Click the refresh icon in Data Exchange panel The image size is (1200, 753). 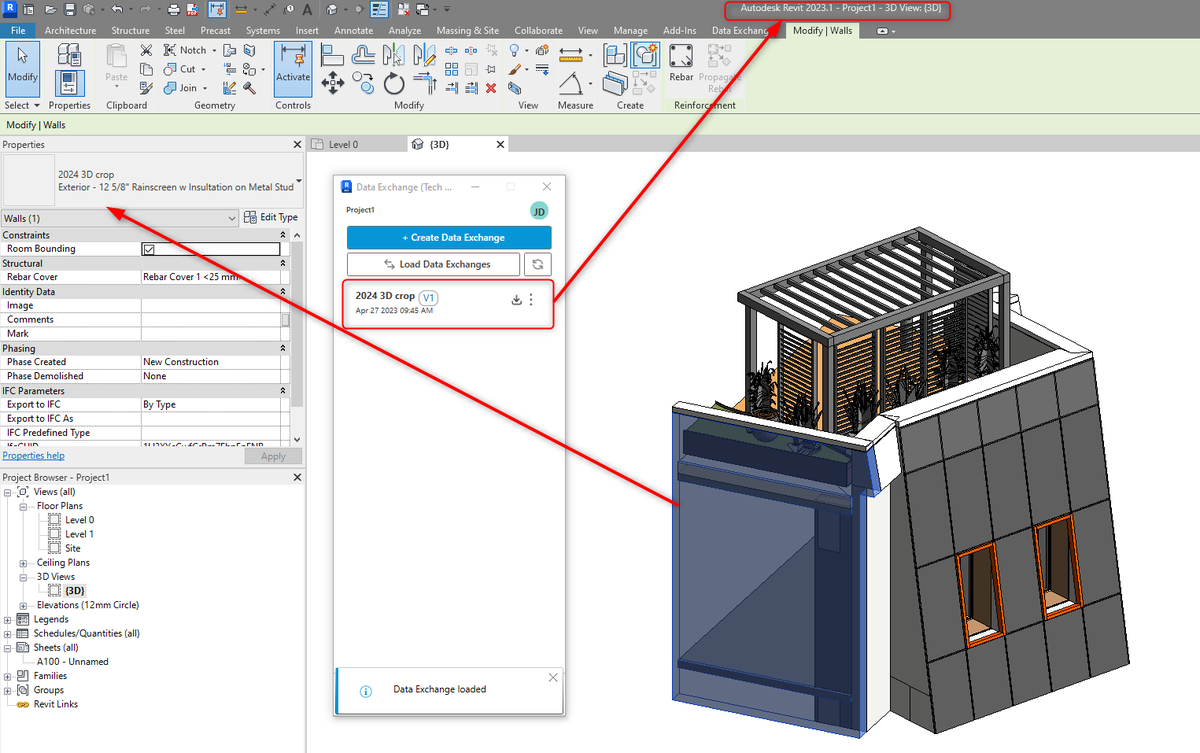click(x=538, y=264)
